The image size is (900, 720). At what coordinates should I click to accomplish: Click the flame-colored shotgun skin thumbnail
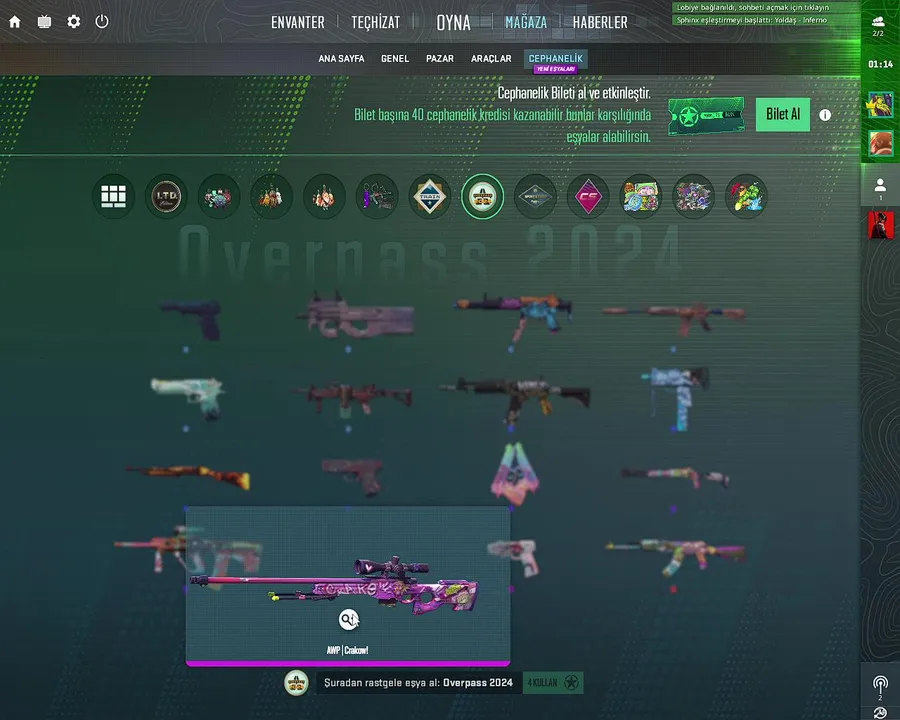[188, 476]
